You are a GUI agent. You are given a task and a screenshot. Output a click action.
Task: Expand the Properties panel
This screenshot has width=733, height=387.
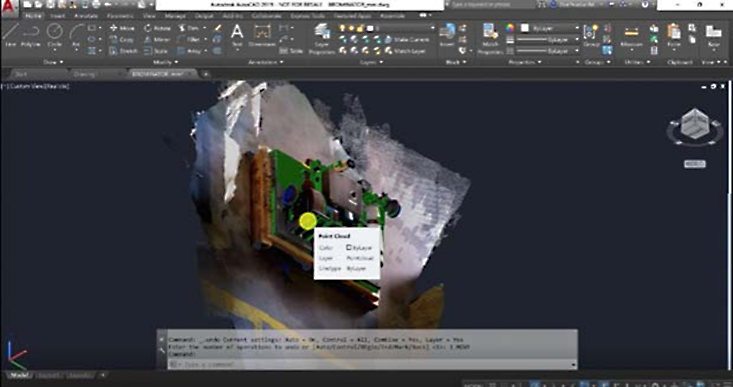[525, 62]
